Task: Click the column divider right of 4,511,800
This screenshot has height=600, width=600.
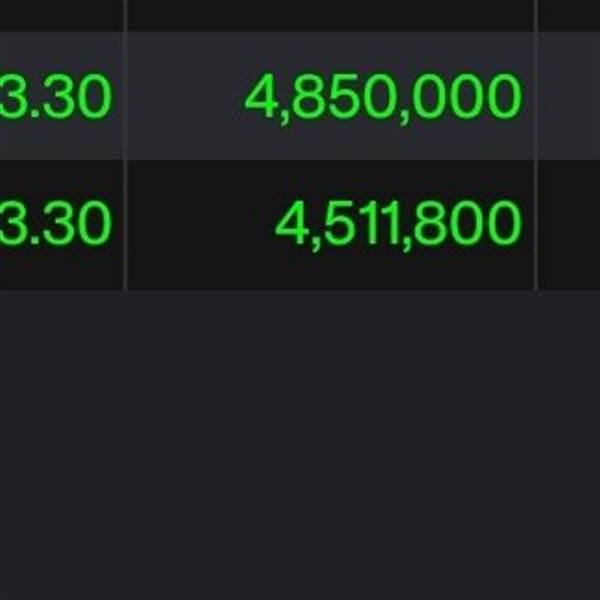Action: [536, 225]
